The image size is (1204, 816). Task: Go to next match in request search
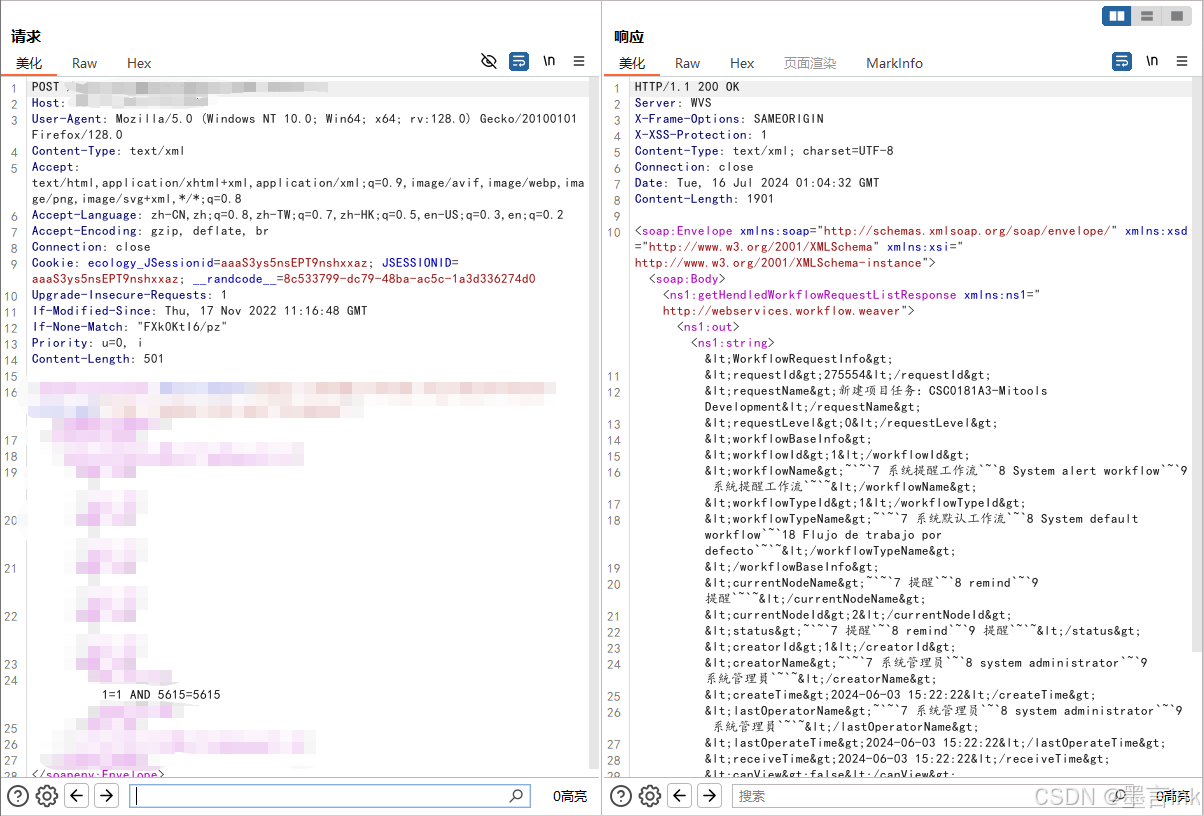[x=106, y=796]
